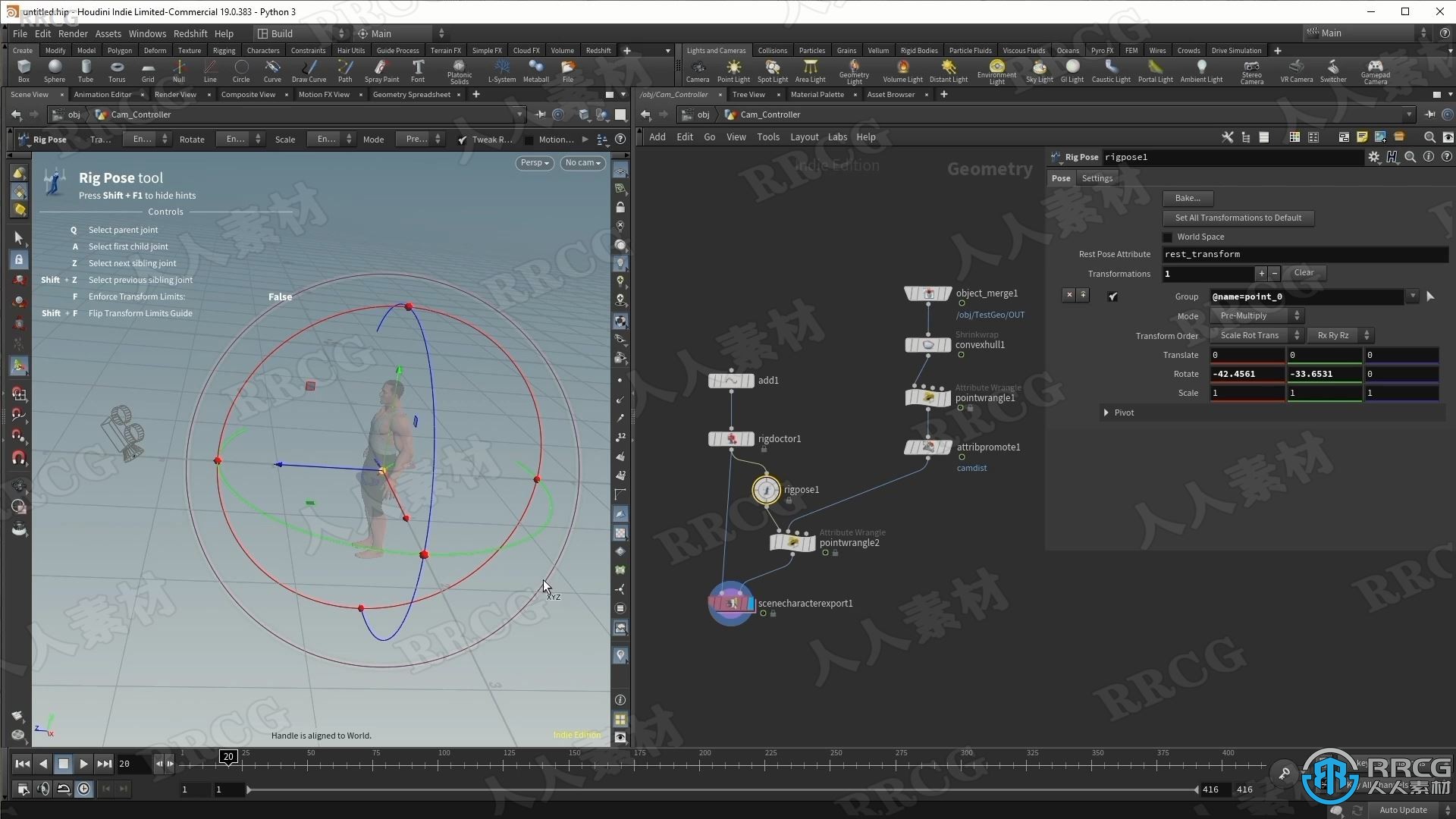
Task: Expand the Pivot section expander
Action: coord(1106,412)
